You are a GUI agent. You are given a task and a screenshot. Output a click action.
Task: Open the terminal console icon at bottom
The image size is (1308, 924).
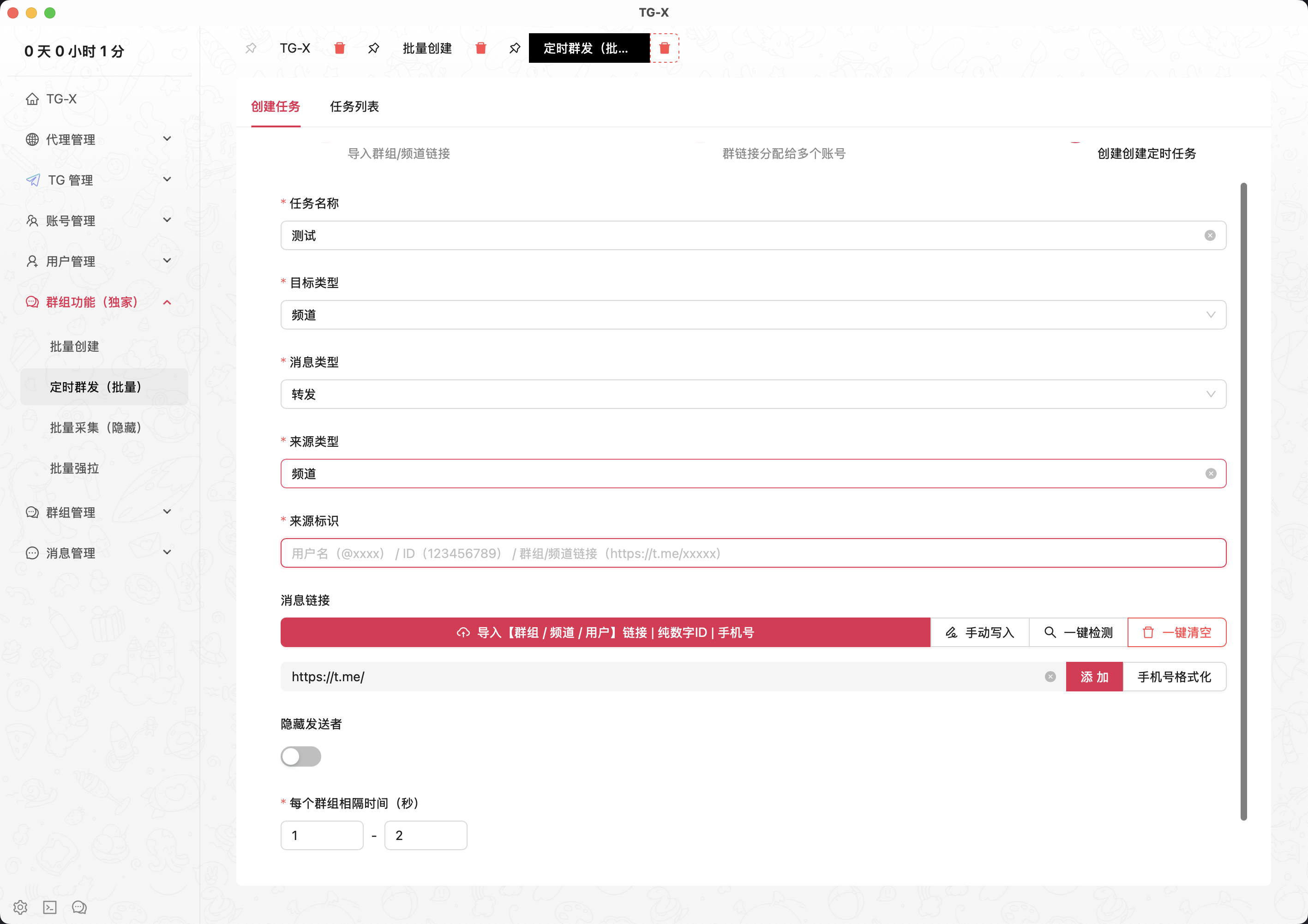coord(50,907)
